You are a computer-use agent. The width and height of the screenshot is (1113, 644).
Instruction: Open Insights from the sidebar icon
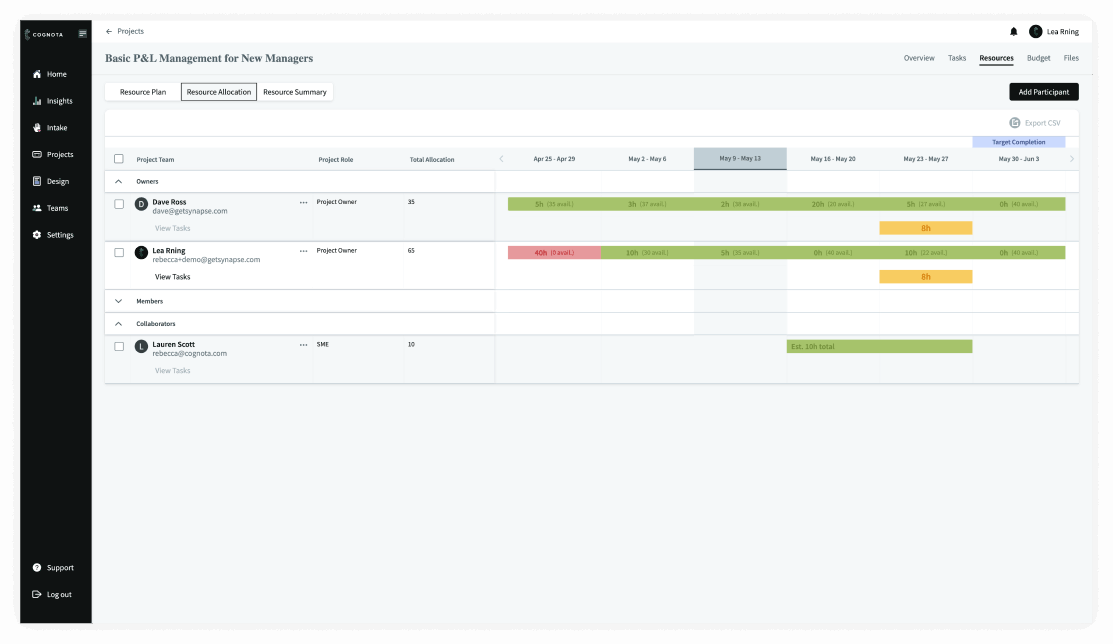tap(37, 101)
